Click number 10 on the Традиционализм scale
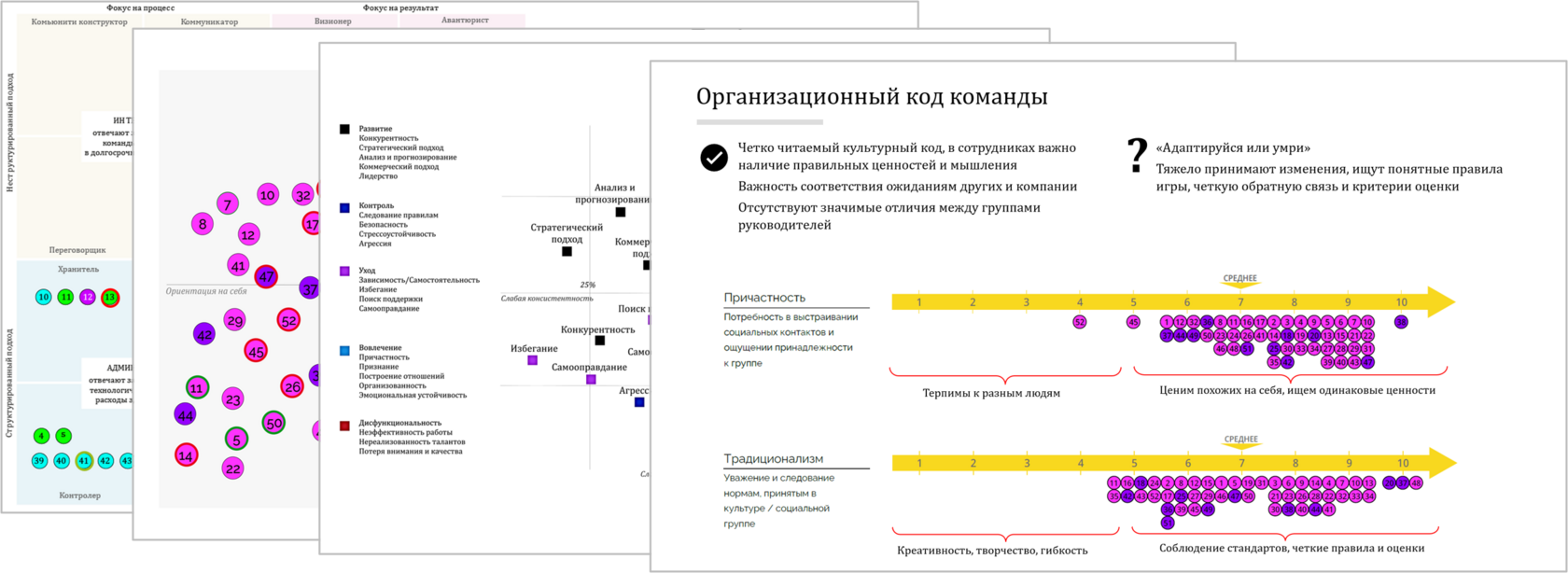The image size is (1568, 573). pos(1402,463)
